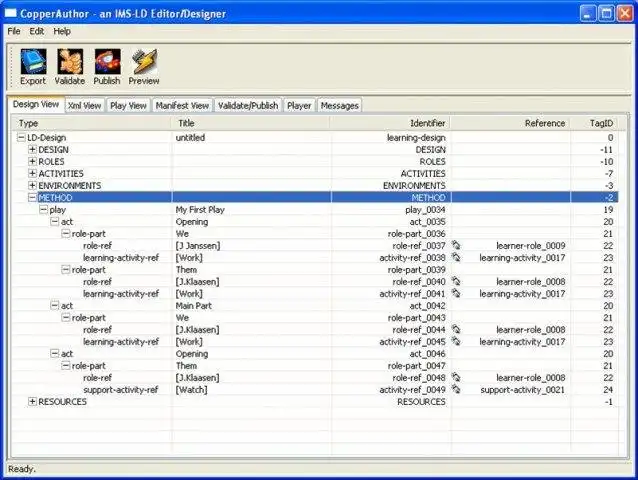Switch to the Manifest View tab
638x480 pixels.
tap(182, 105)
